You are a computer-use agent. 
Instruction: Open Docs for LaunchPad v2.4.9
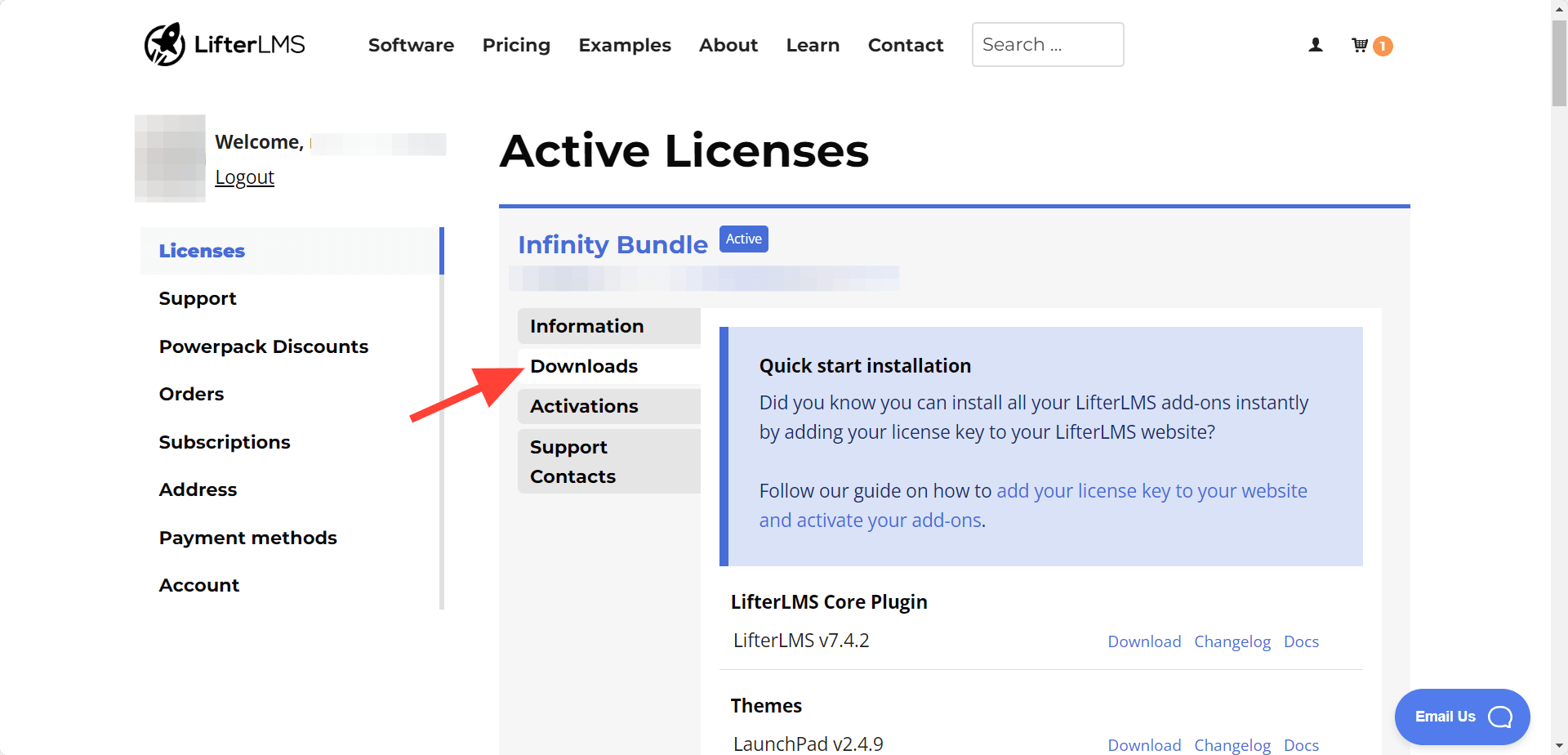coord(1301,745)
